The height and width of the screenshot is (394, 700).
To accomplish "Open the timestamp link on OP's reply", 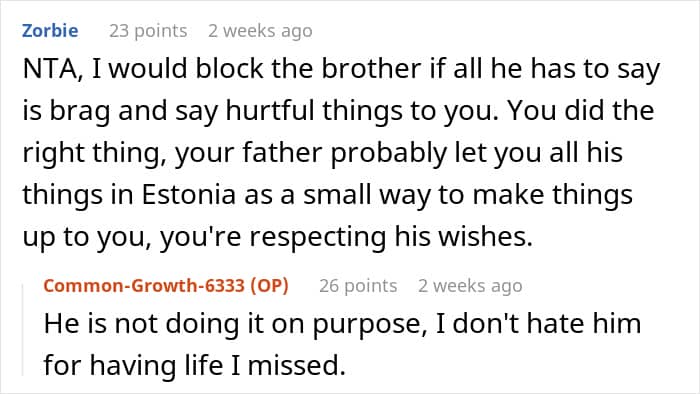I will click(x=470, y=286).
